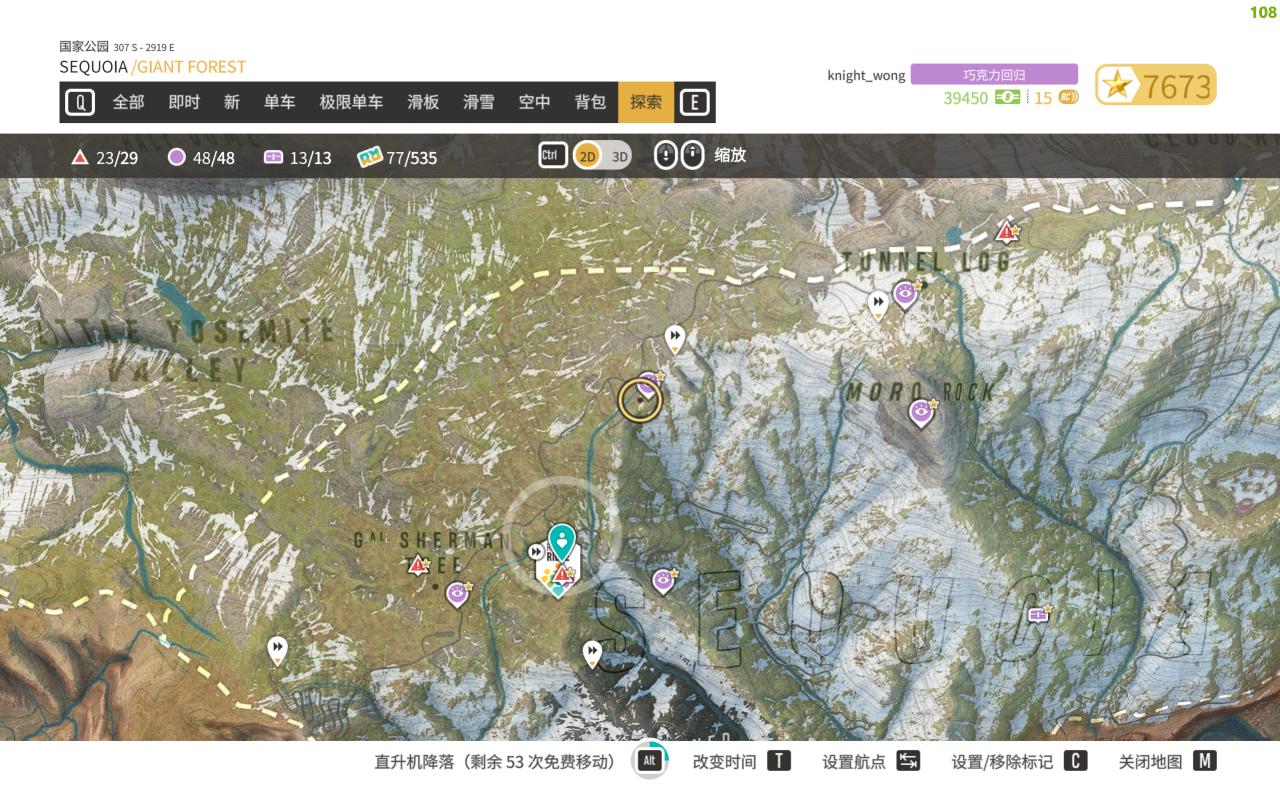Click the E next-tab key icon
The width and height of the screenshot is (1280, 800).
pos(694,102)
